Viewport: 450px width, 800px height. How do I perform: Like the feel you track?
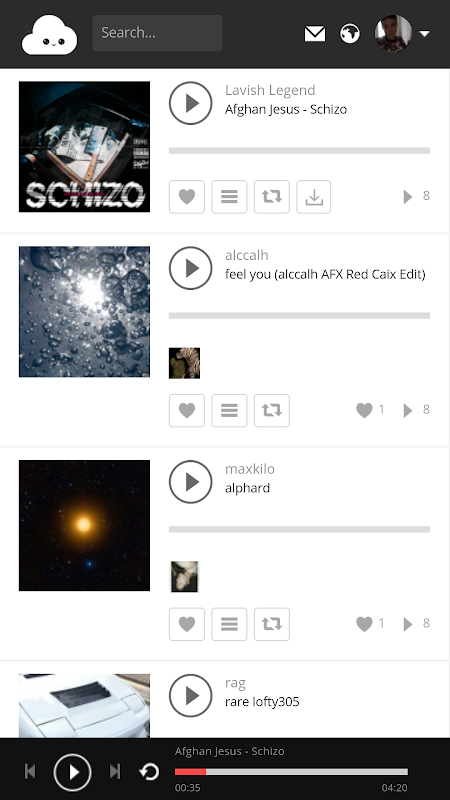click(187, 410)
